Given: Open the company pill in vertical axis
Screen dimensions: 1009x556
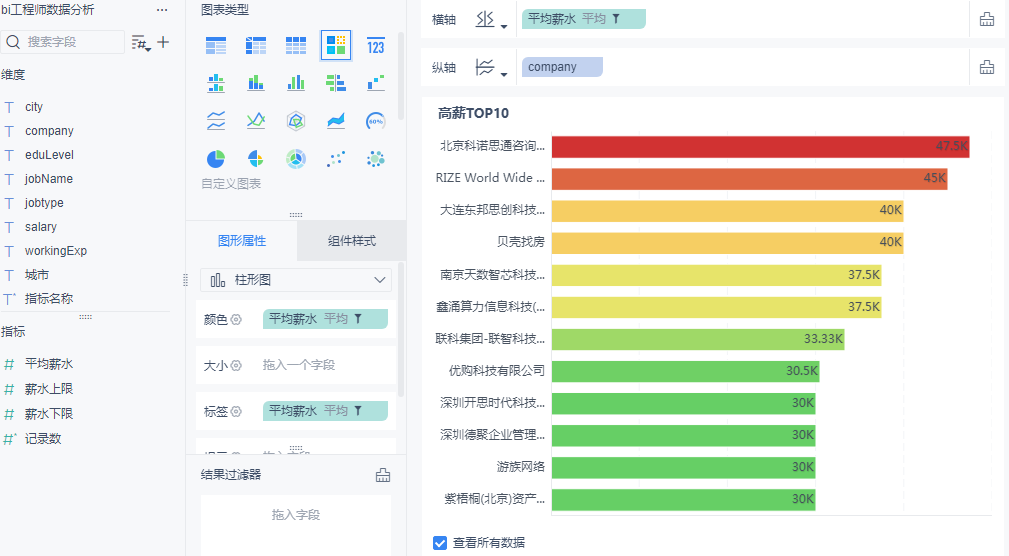Looking at the screenshot, I should tap(562, 67).
